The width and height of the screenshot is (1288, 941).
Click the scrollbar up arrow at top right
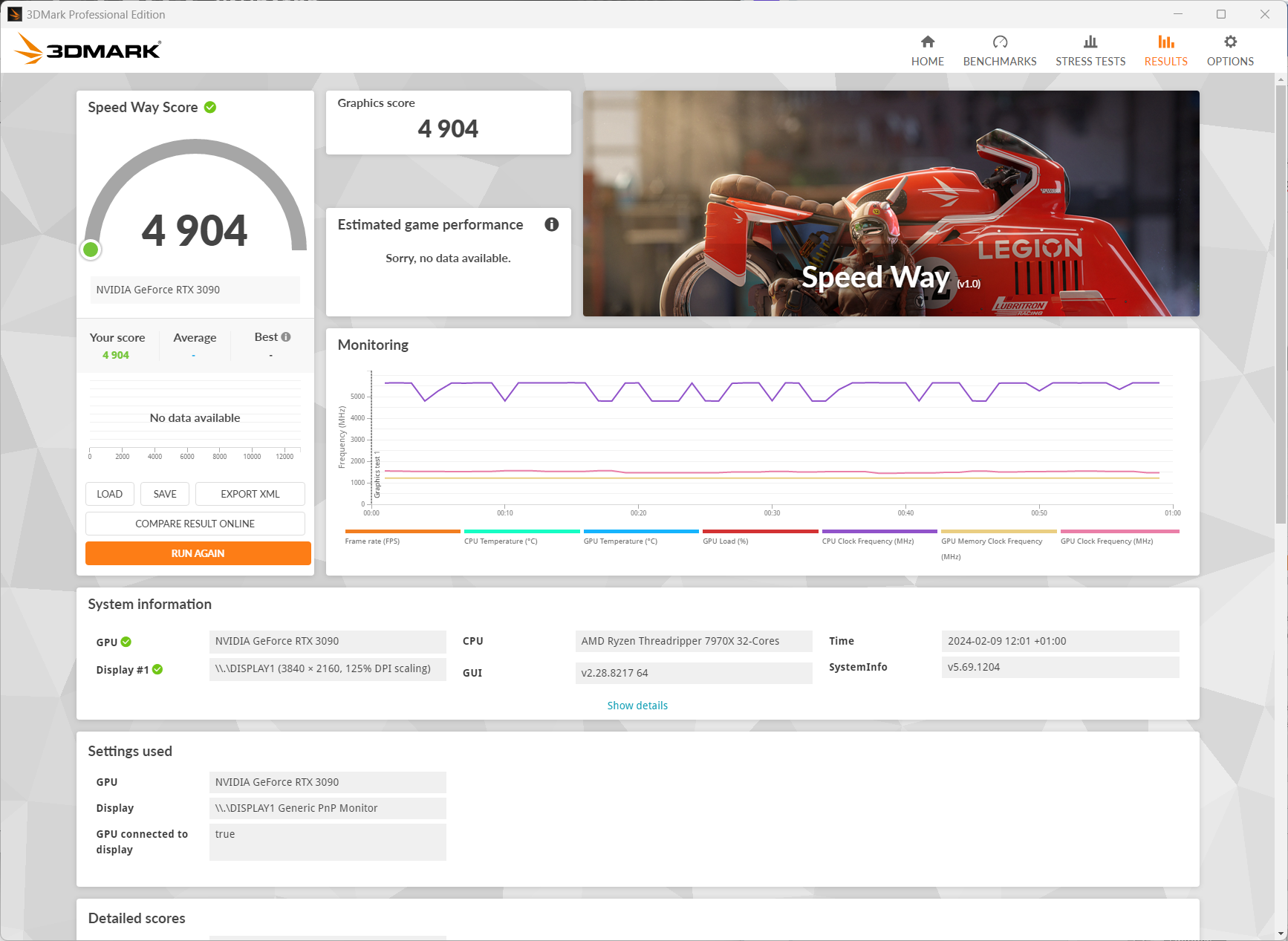click(x=1281, y=79)
